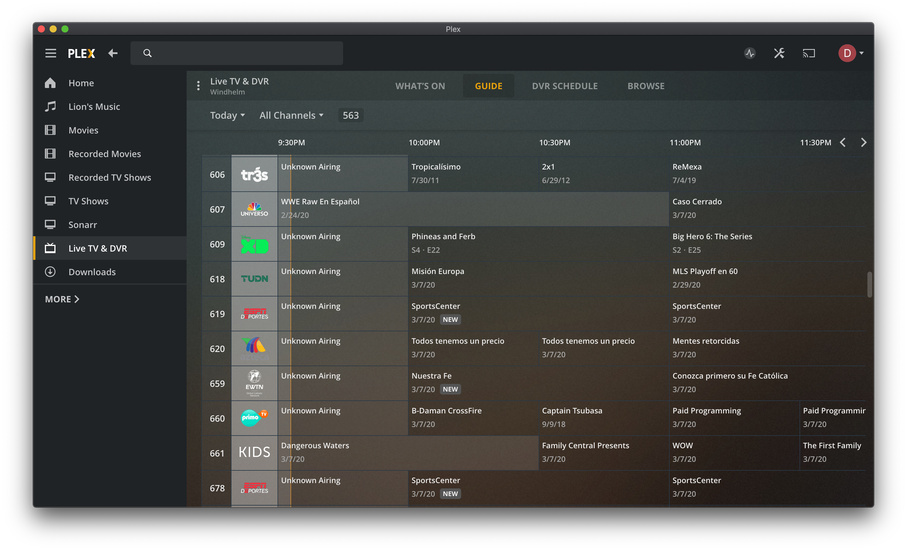Open user account avatar D
The image size is (907, 551).
[x=847, y=53]
